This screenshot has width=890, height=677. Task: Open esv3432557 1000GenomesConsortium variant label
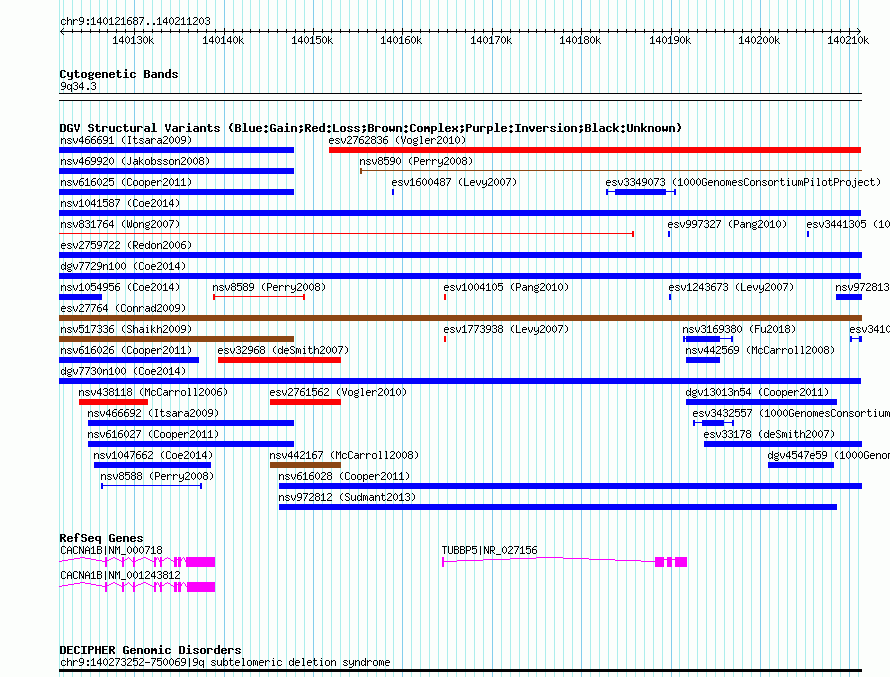[x=791, y=413]
